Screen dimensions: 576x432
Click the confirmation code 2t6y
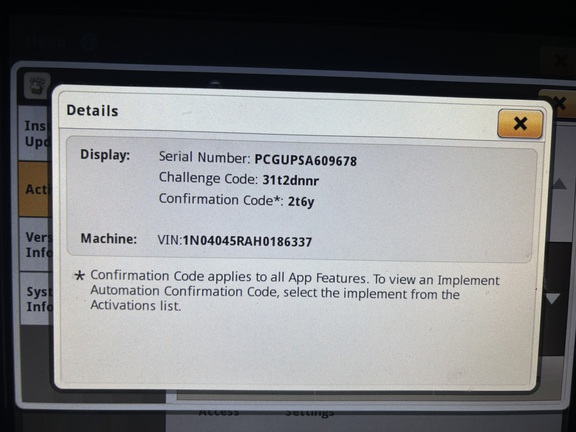pyautogui.click(x=301, y=201)
